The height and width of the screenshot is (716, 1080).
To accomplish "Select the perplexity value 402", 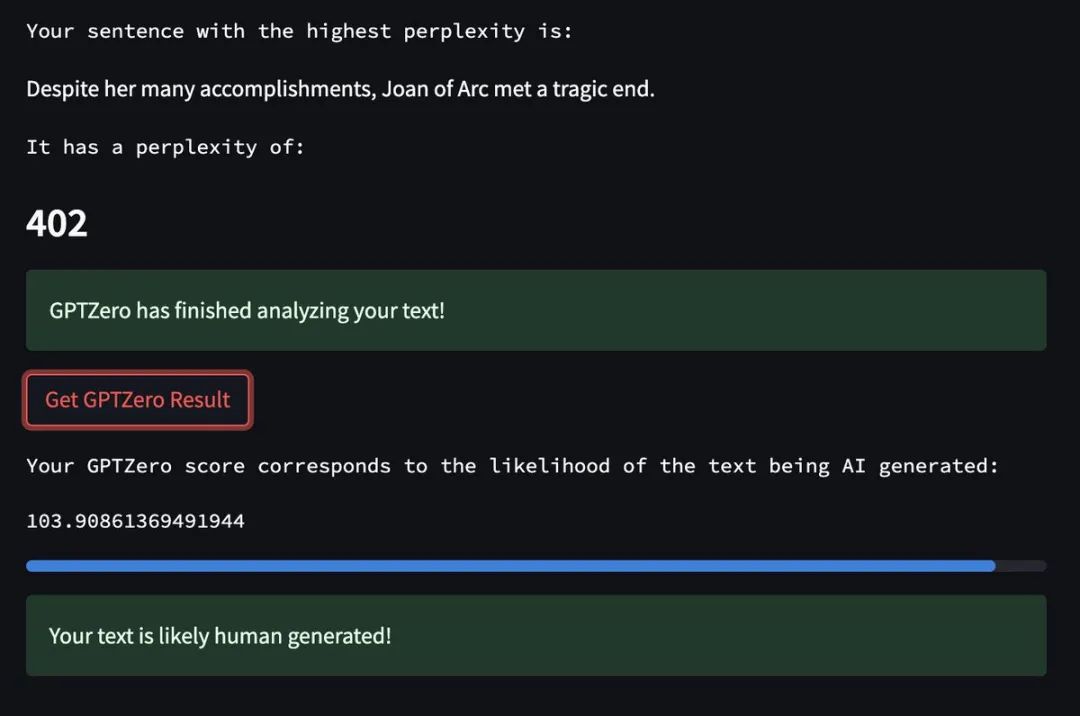I will point(56,224).
